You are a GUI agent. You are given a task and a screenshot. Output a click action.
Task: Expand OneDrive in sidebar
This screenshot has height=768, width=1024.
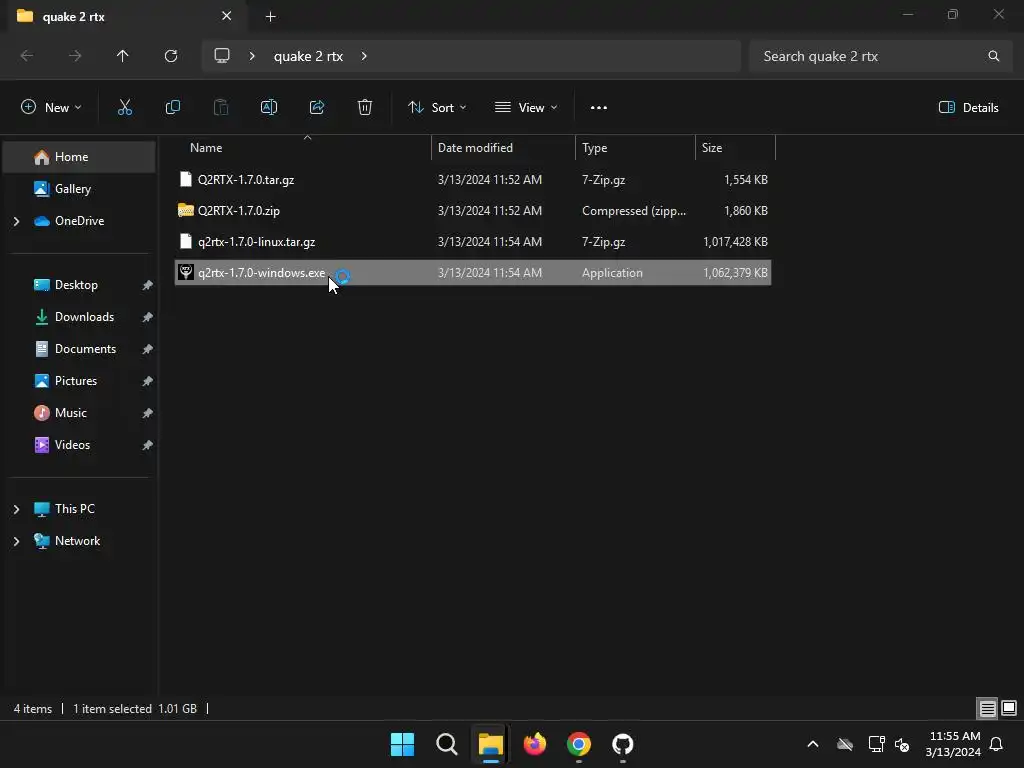click(16, 221)
